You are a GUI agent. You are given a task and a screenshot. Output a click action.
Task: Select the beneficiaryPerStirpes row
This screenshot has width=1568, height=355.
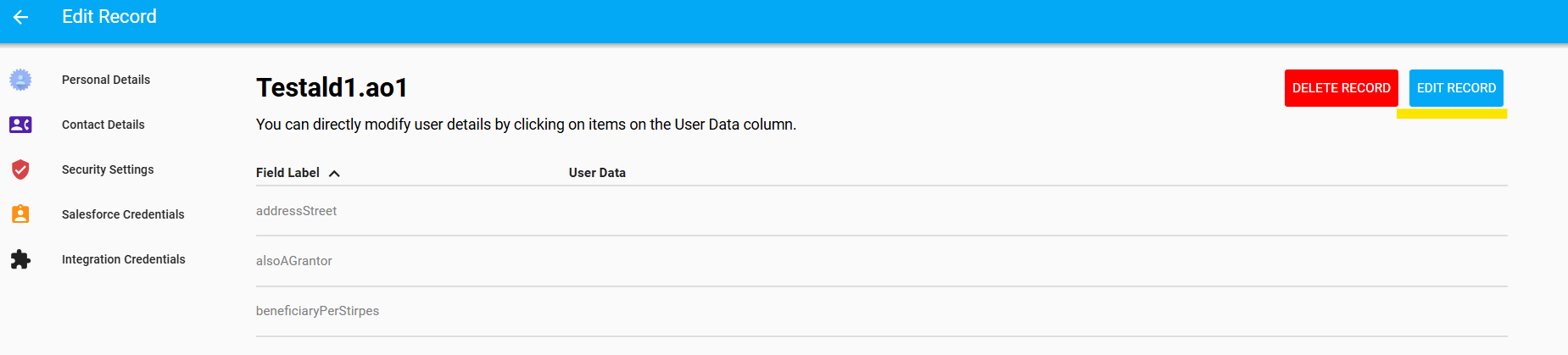[882, 311]
